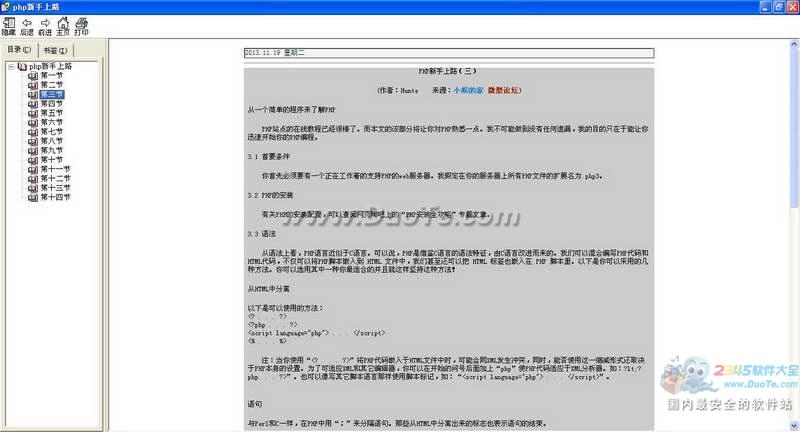Click the content pane scroll-down arrow
Viewport: 800px width, 432px height.
[x=794, y=425]
